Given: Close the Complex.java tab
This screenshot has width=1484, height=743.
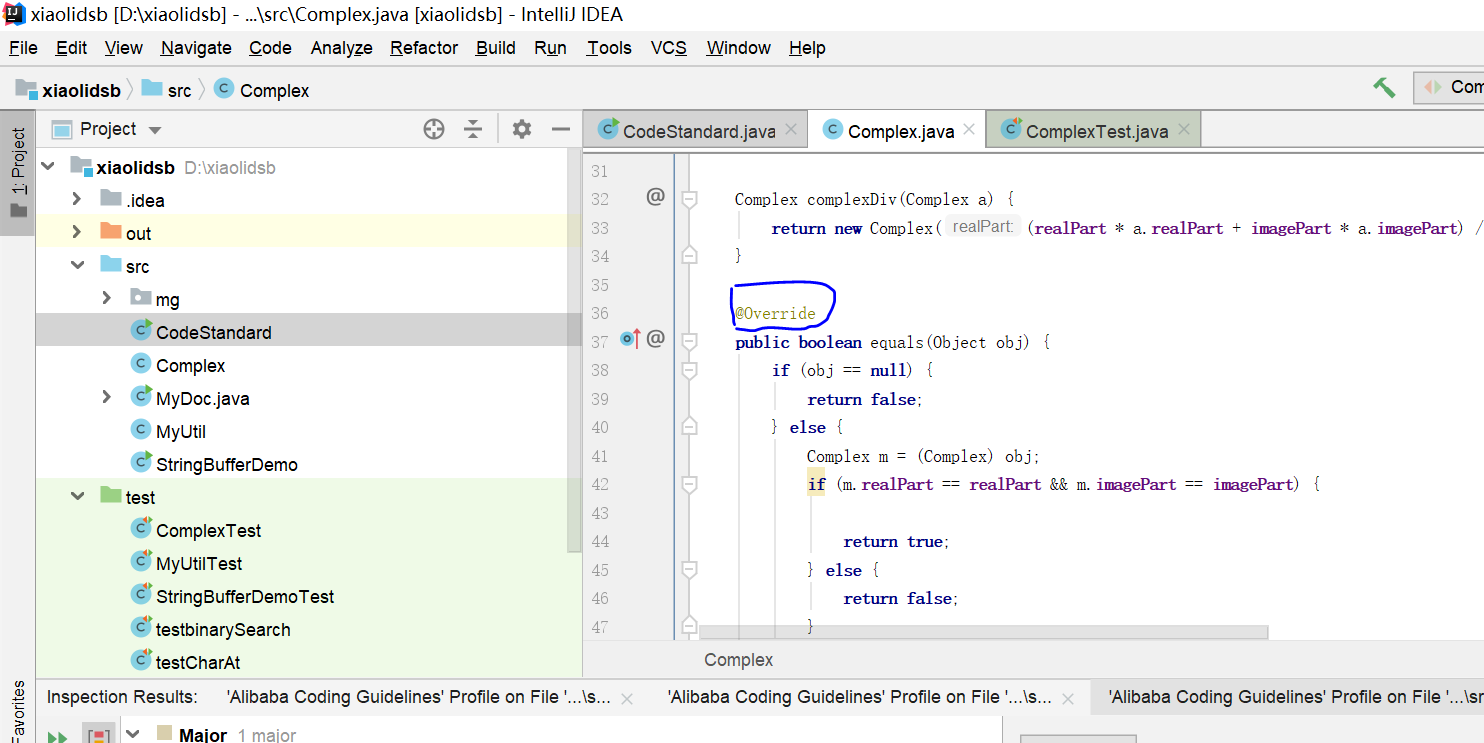Looking at the screenshot, I should (969, 130).
